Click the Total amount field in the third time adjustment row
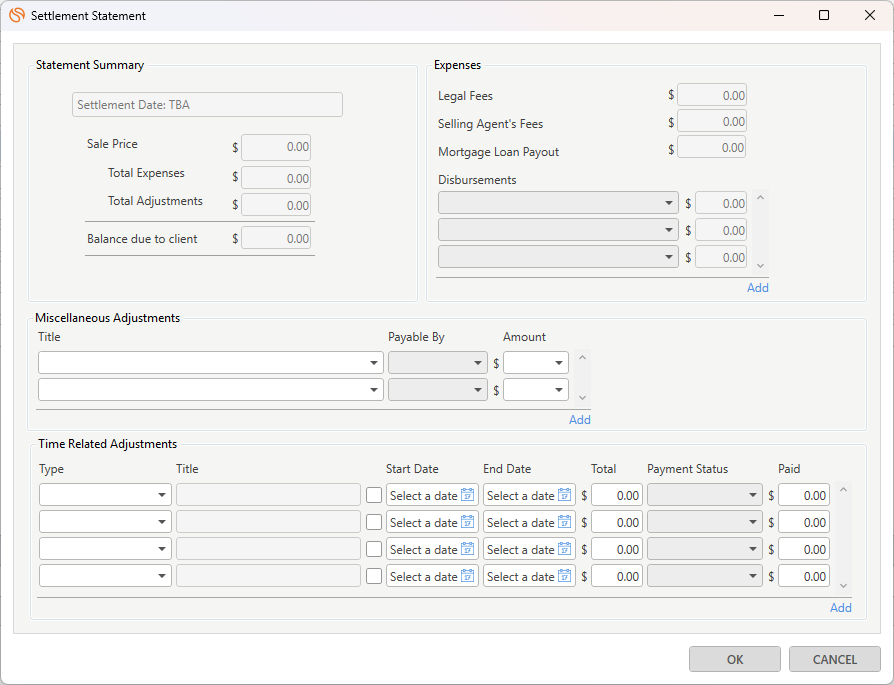 (617, 549)
